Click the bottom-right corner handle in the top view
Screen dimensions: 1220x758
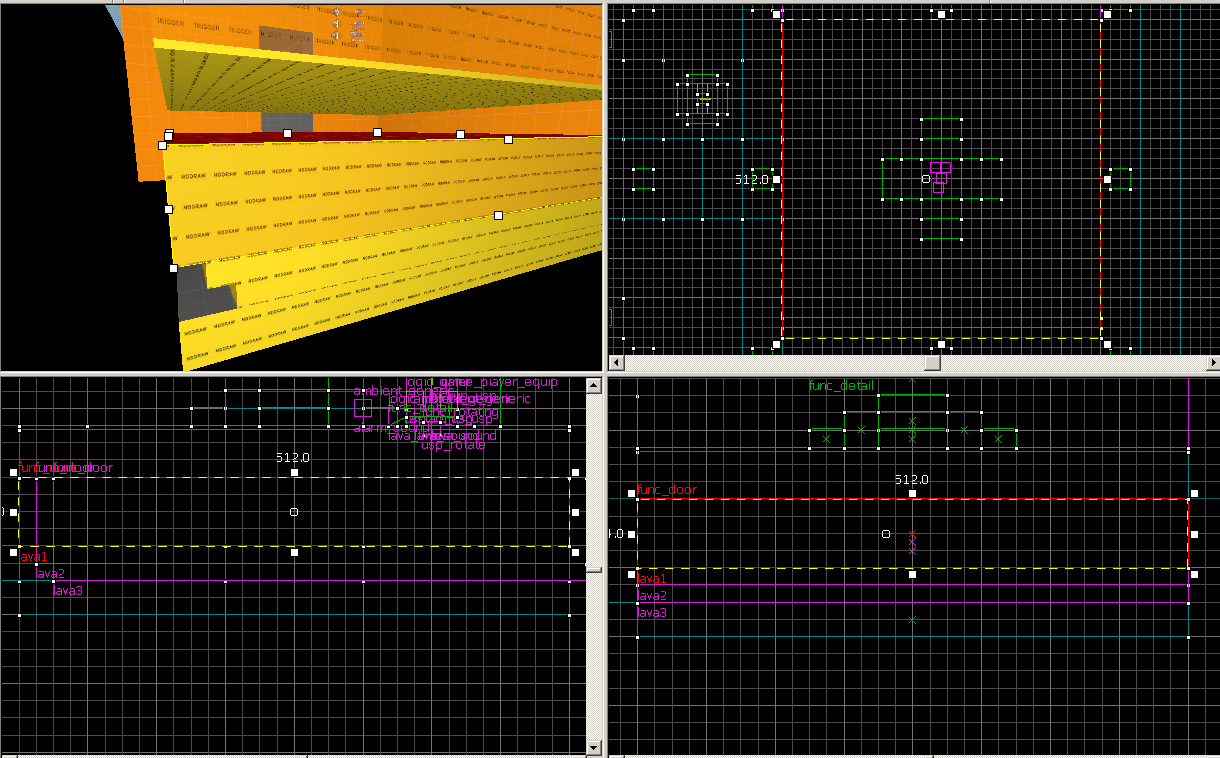[x=1107, y=344]
